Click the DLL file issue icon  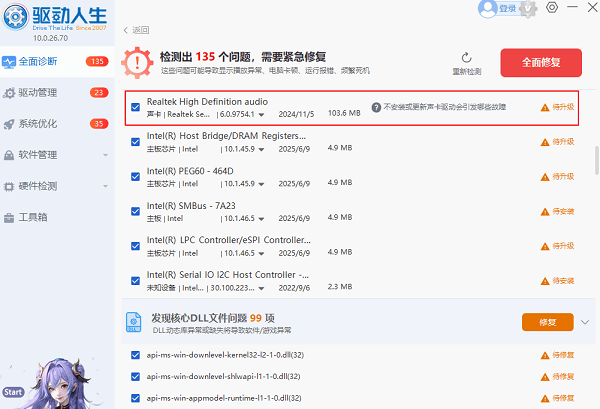[136, 321]
